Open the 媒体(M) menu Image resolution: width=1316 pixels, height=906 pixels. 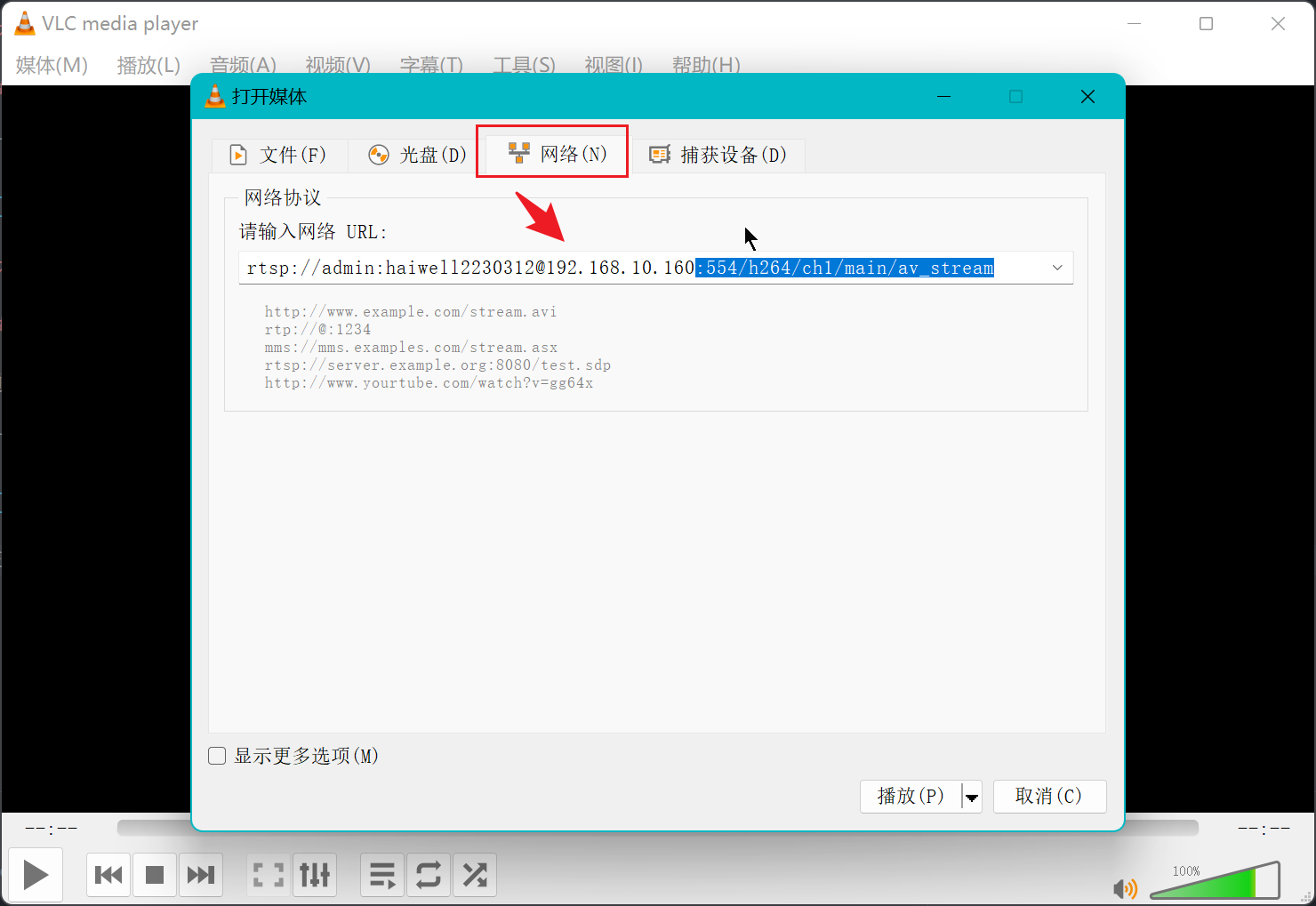(52, 65)
